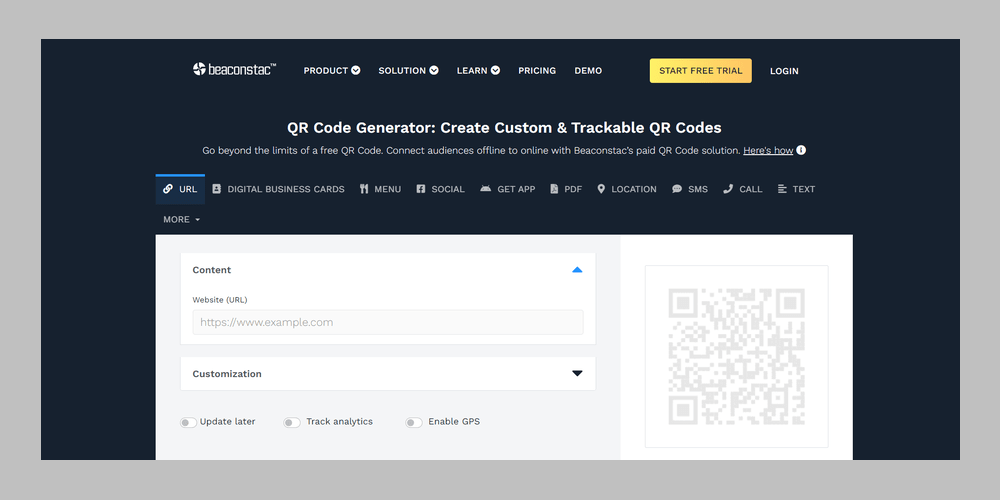Switch to the Menu tab
Image resolution: width=1000 pixels, height=500 pixels.
380,189
